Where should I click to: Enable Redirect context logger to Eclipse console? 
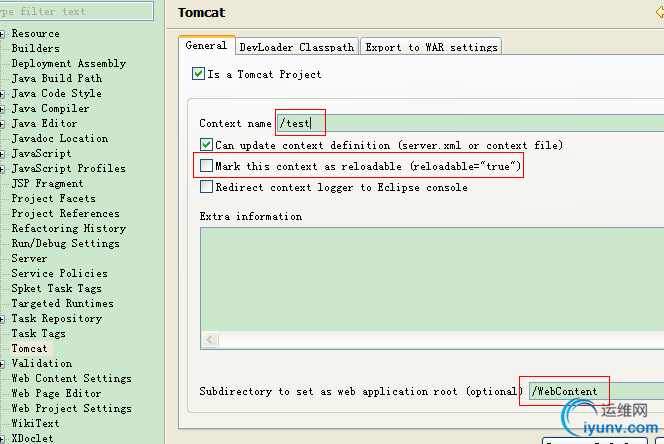[x=206, y=187]
